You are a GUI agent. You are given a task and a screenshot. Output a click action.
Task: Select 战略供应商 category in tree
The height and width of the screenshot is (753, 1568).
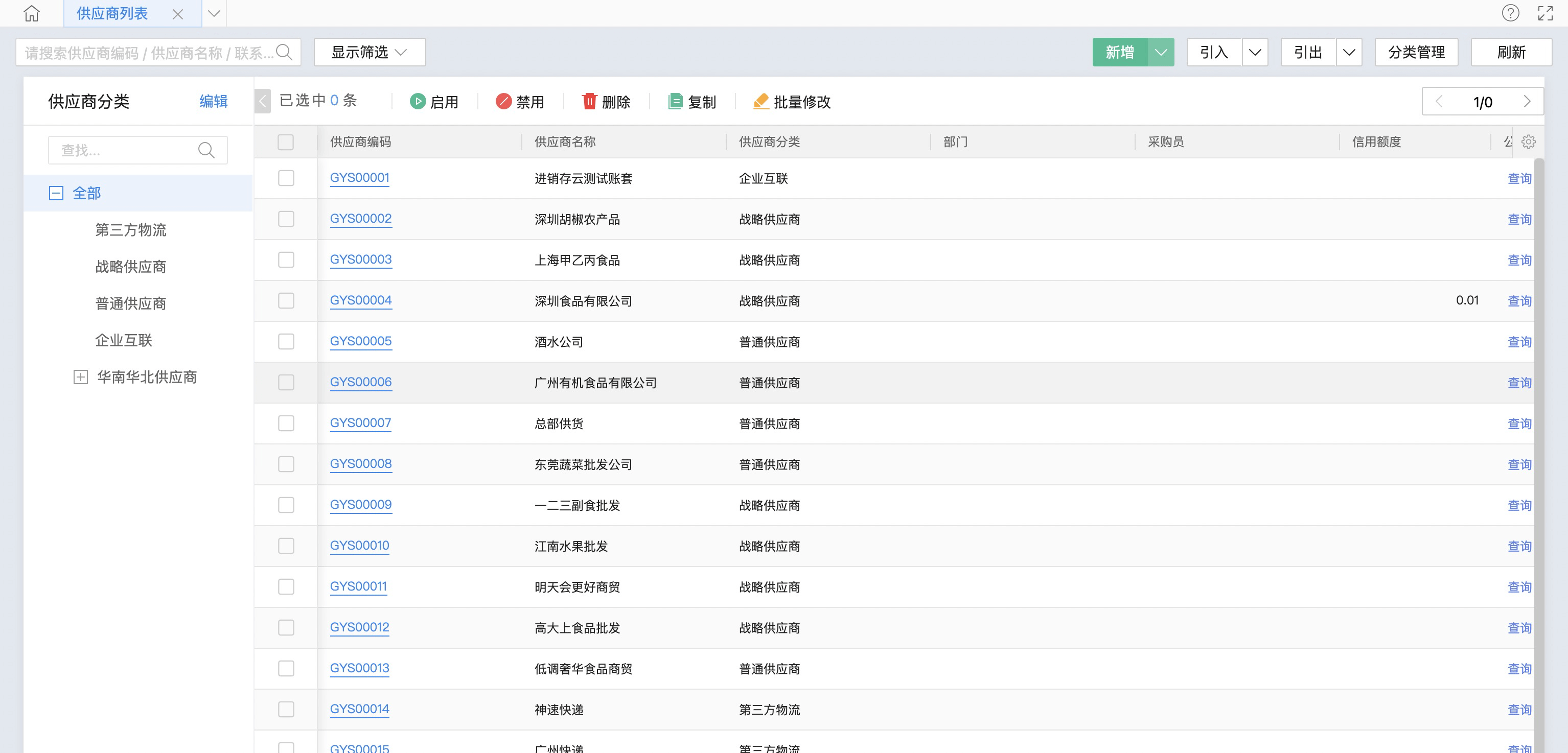(x=130, y=267)
